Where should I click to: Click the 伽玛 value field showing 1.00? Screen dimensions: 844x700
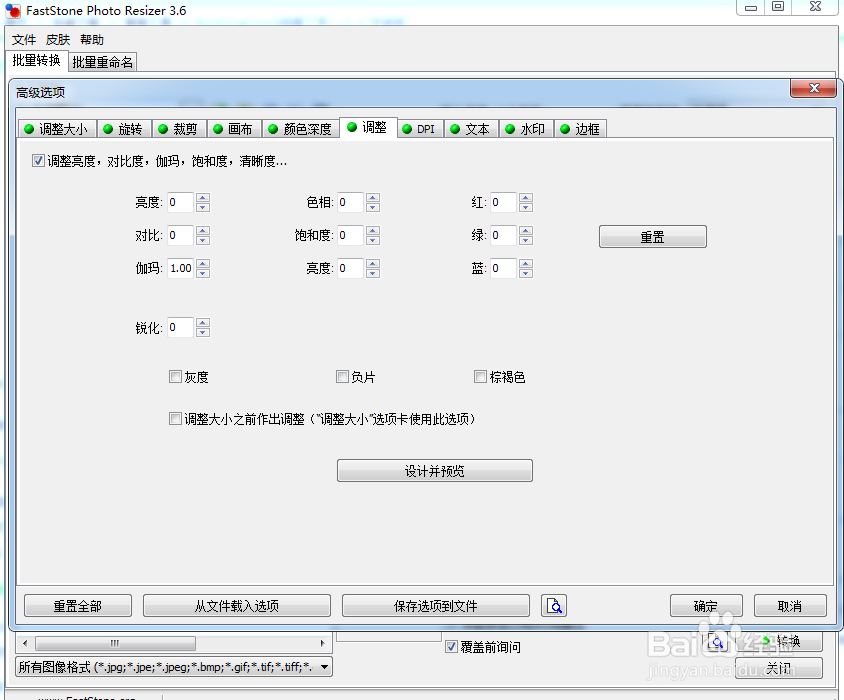click(x=181, y=268)
